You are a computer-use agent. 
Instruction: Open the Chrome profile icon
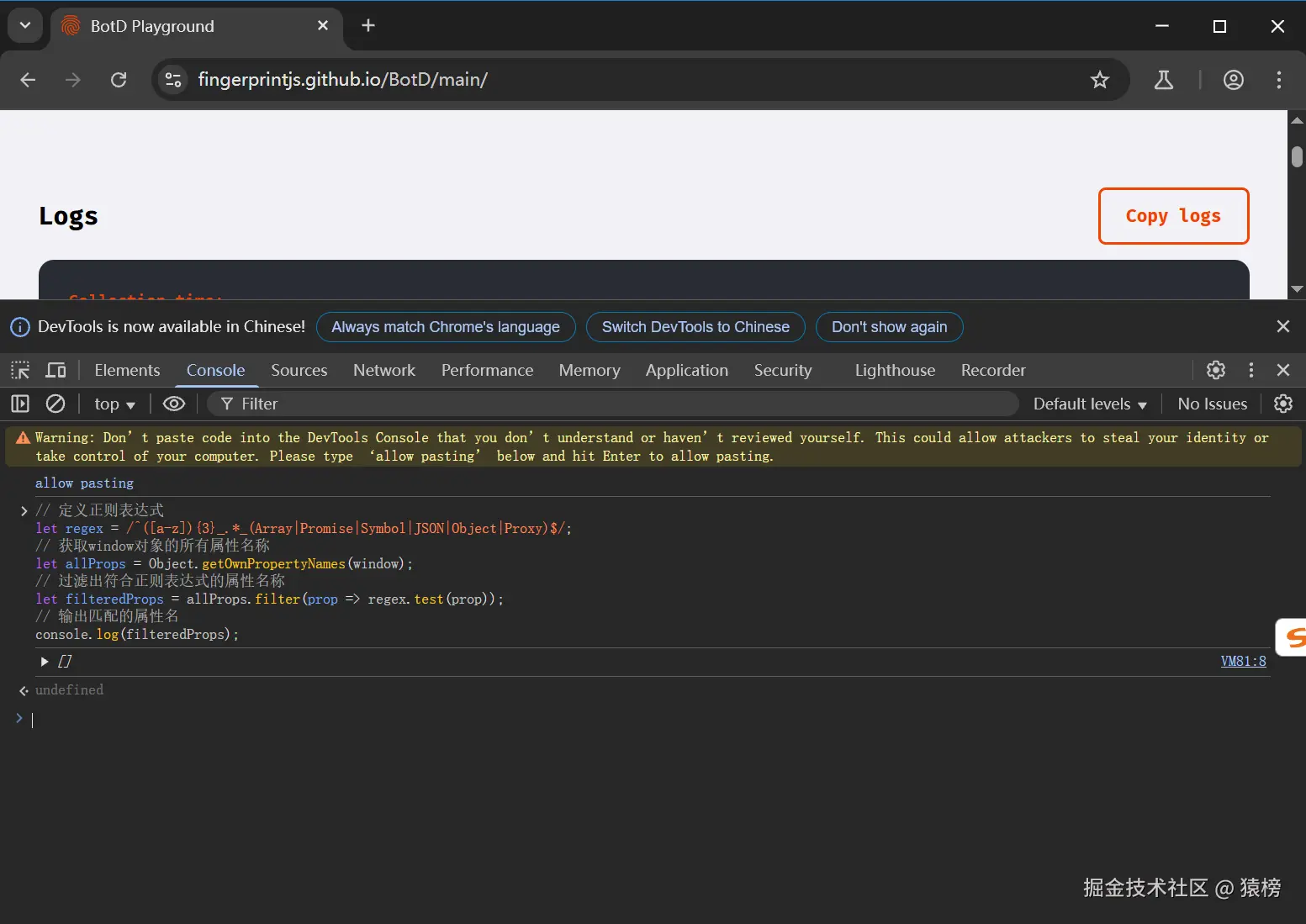pos(1233,80)
